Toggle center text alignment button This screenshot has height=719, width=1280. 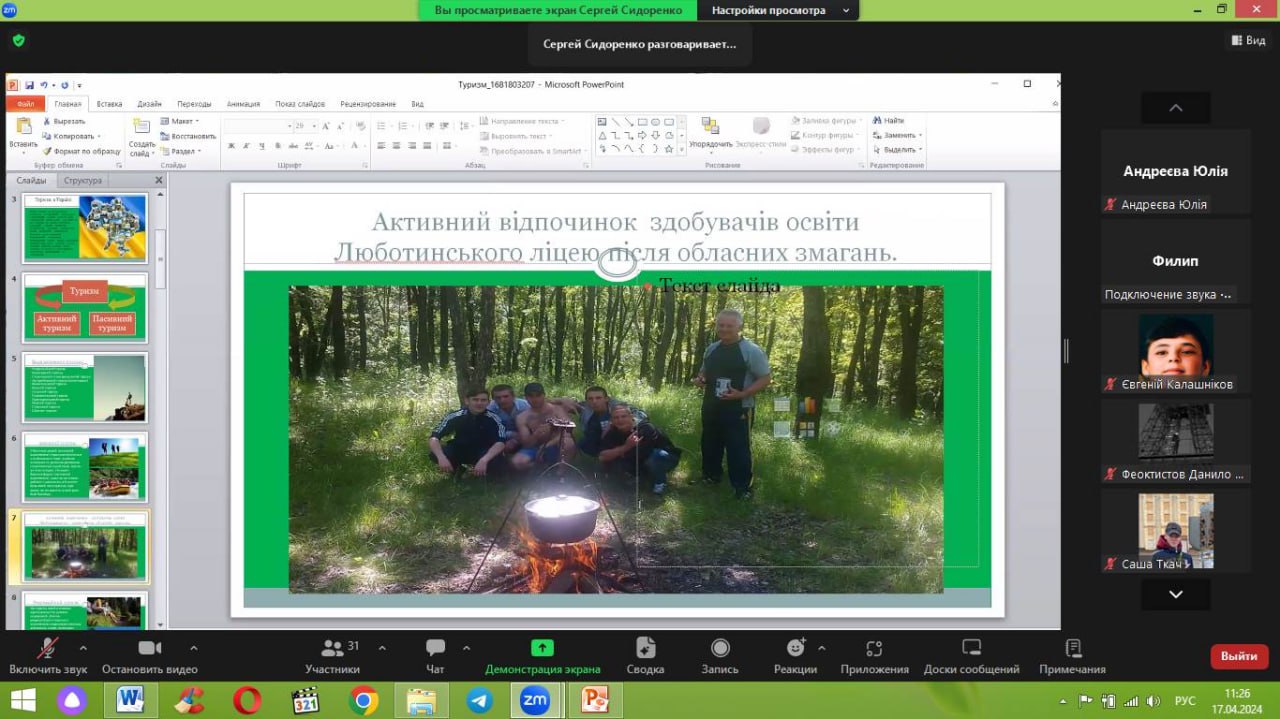[x=397, y=146]
